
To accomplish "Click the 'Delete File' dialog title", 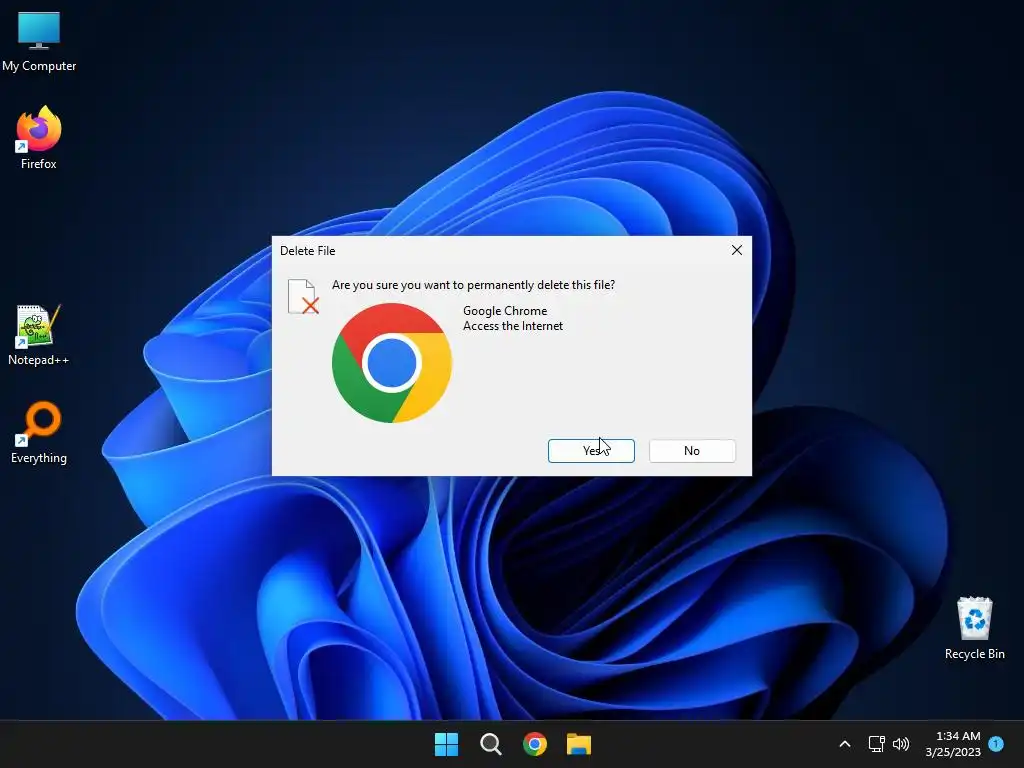I will pos(308,251).
